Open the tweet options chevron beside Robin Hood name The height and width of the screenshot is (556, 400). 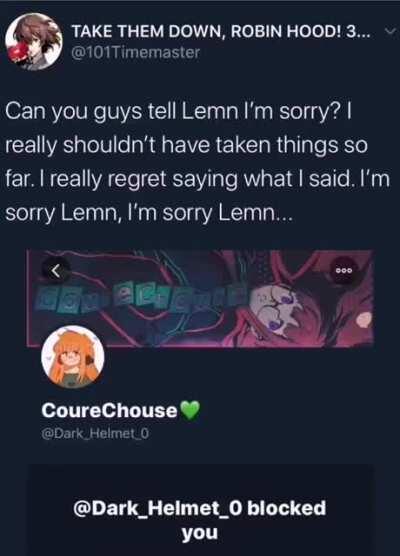[x=390, y=32]
